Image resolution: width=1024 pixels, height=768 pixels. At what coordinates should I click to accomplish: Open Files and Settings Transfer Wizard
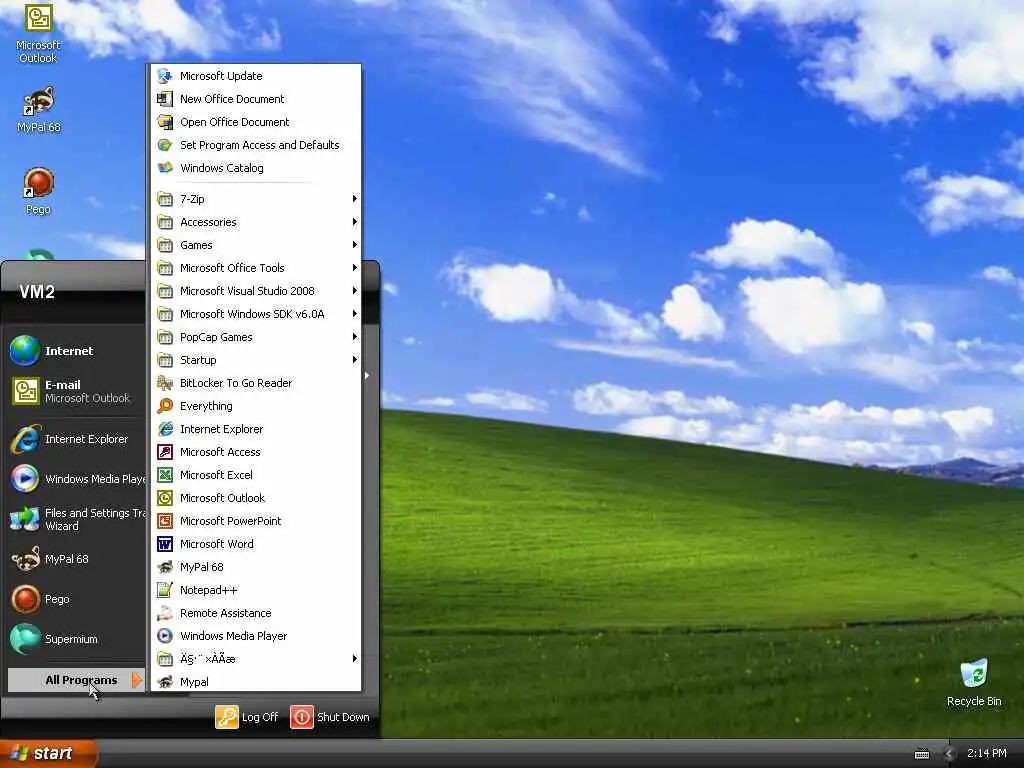click(x=76, y=519)
